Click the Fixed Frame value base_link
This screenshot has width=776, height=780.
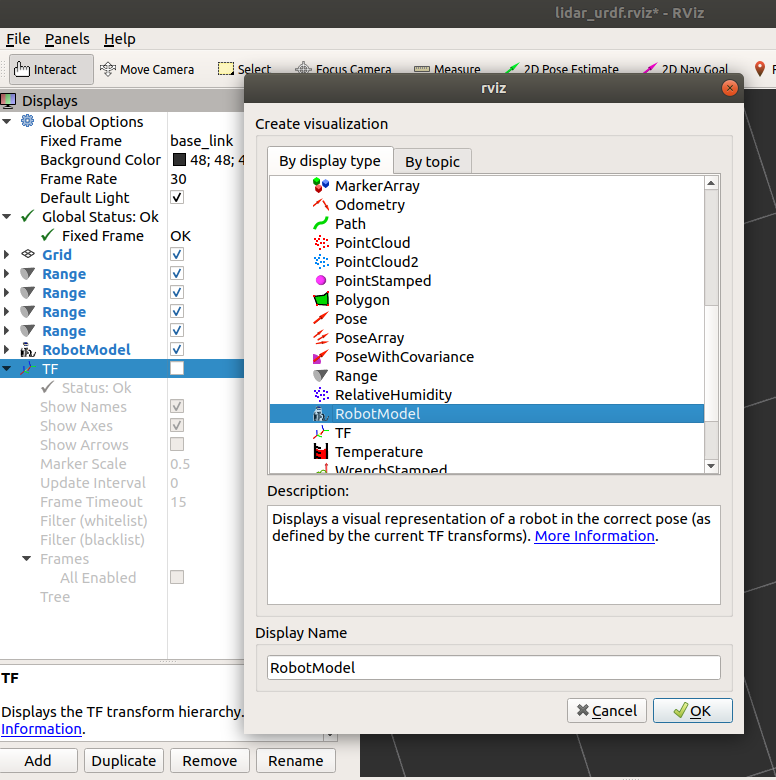coord(201,141)
